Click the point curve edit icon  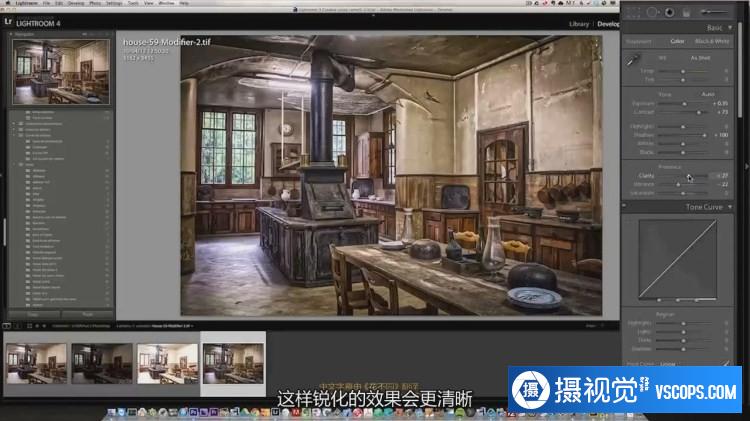pos(726,364)
